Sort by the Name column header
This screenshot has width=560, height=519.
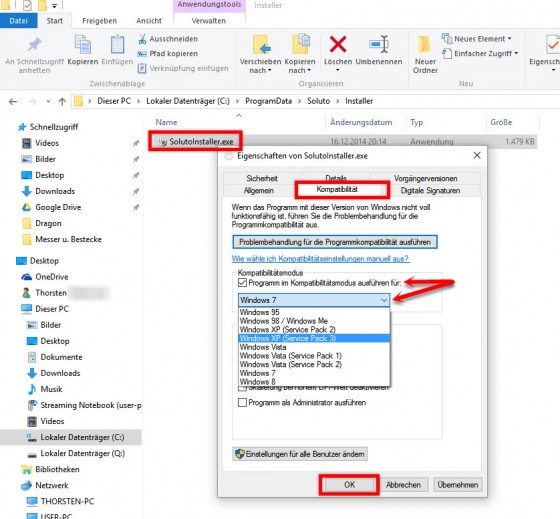pyautogui.click(x=166, y=122)
